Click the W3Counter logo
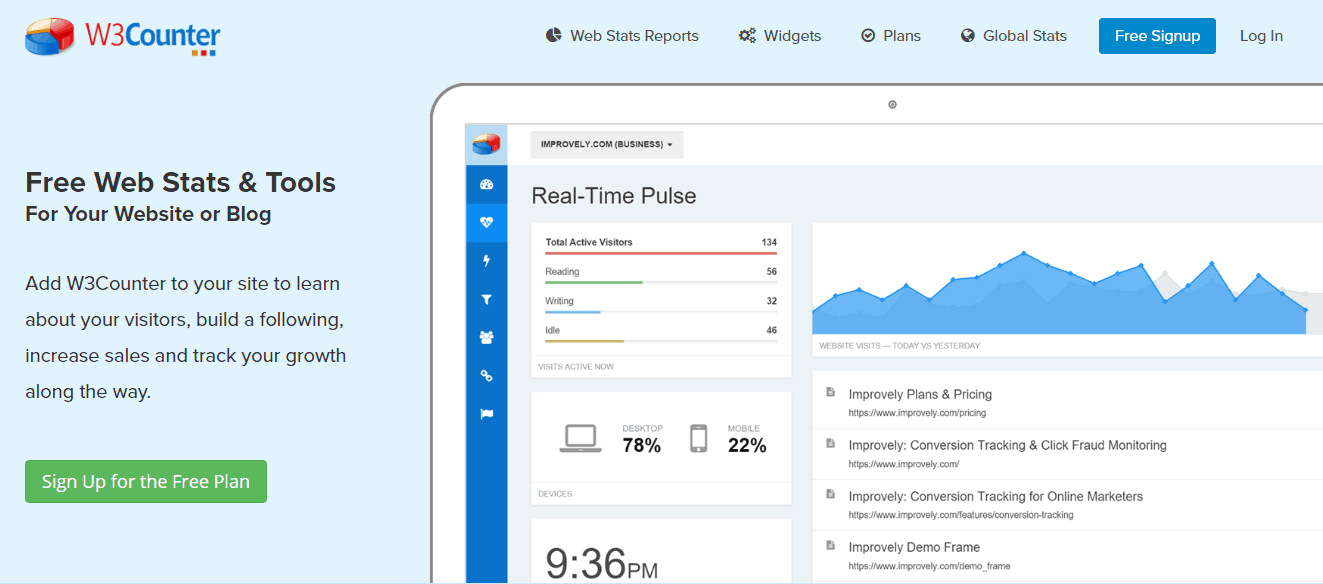 122,36
